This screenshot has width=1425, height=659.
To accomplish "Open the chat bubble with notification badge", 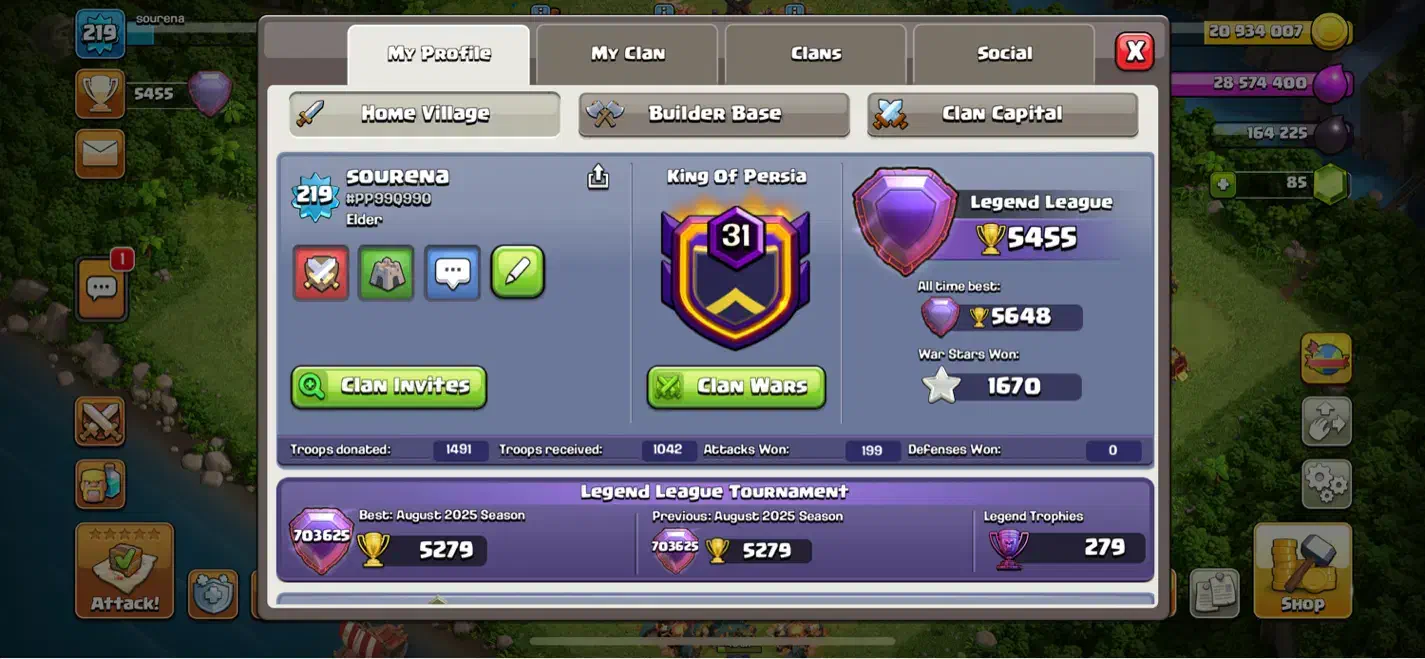I will click(x=102, y=289).
